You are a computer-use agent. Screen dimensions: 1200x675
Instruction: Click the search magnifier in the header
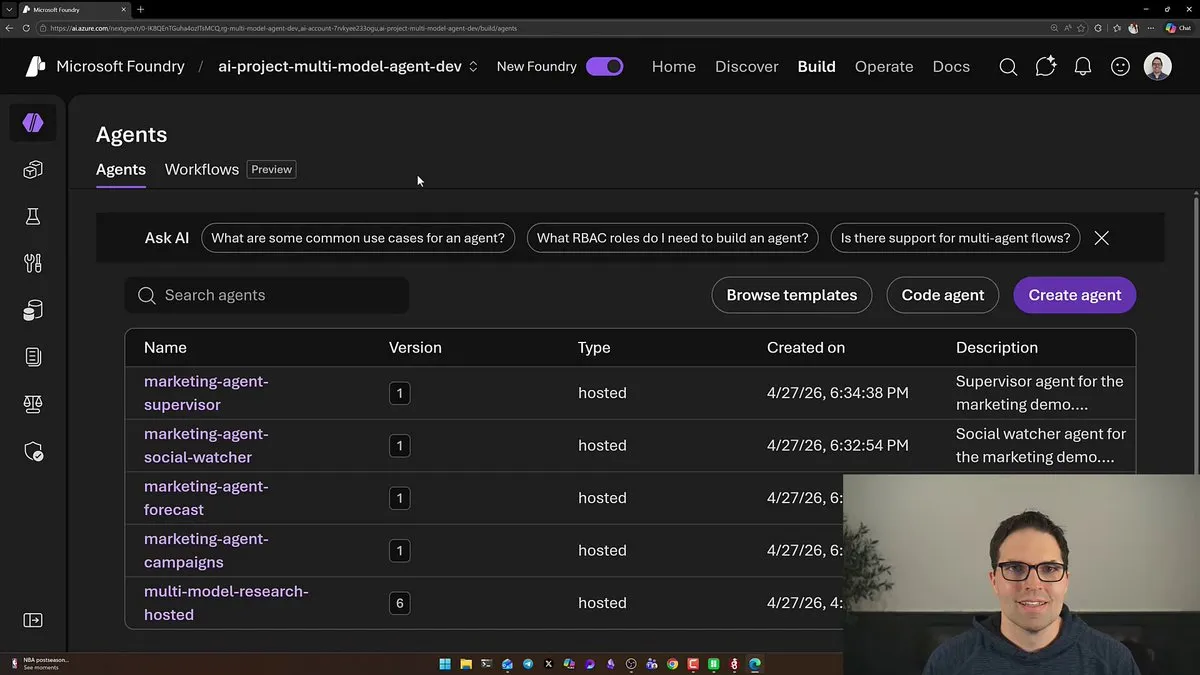pyautogui.click(x=1008, y=67)
